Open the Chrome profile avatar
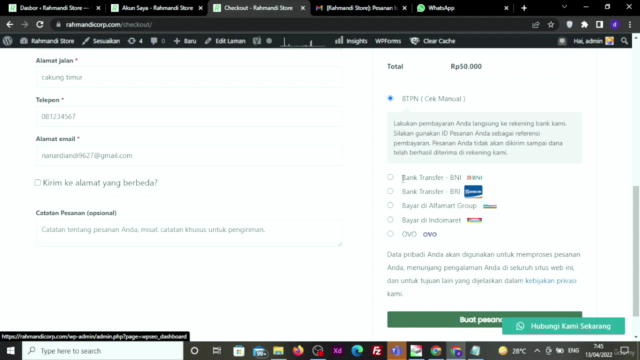Image resolution: width=640 pixels, height=360 pixels. pos(615,24)
